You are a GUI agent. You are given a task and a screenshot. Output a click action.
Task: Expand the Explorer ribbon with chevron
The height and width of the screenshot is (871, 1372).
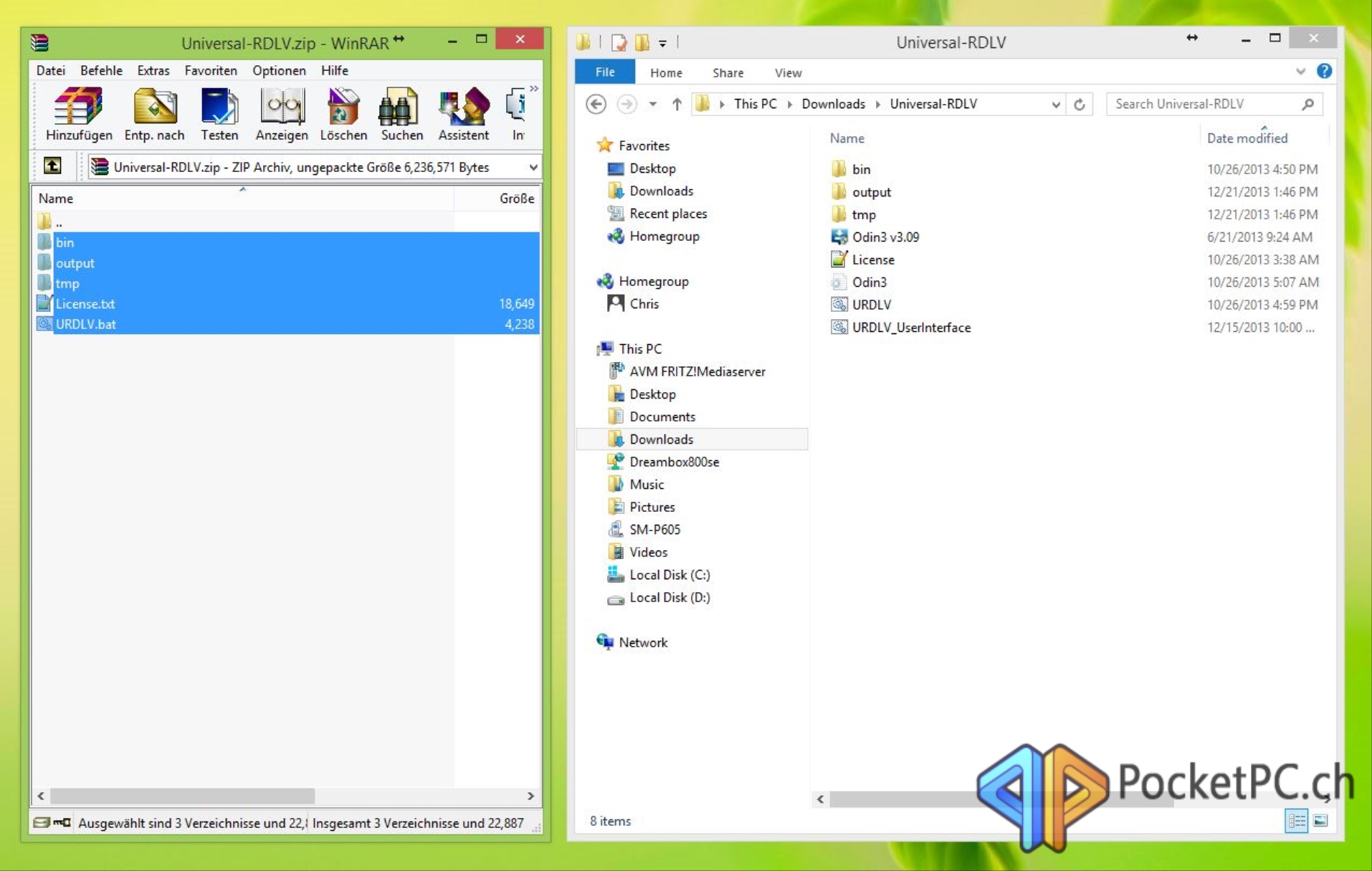pos(1300,71)
